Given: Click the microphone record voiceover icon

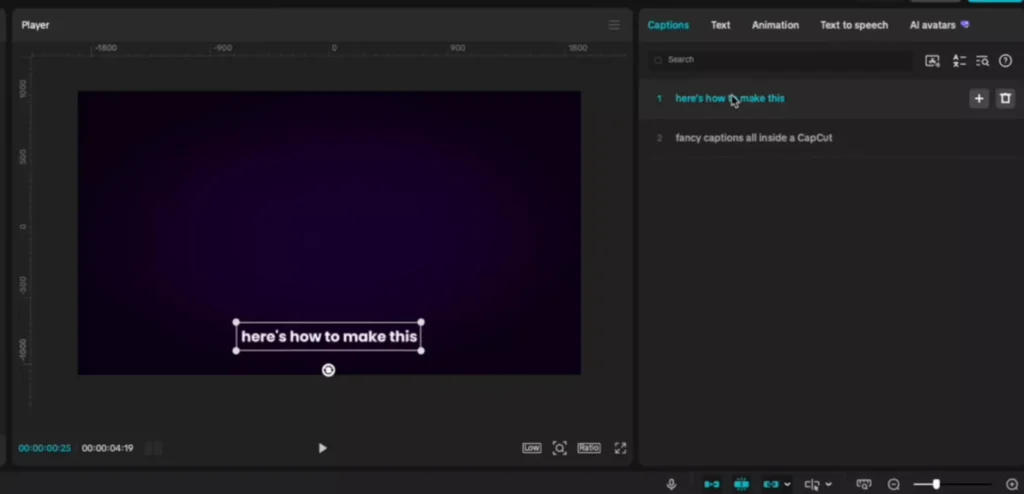Looking at the screenshot, I should click(671, 484).
